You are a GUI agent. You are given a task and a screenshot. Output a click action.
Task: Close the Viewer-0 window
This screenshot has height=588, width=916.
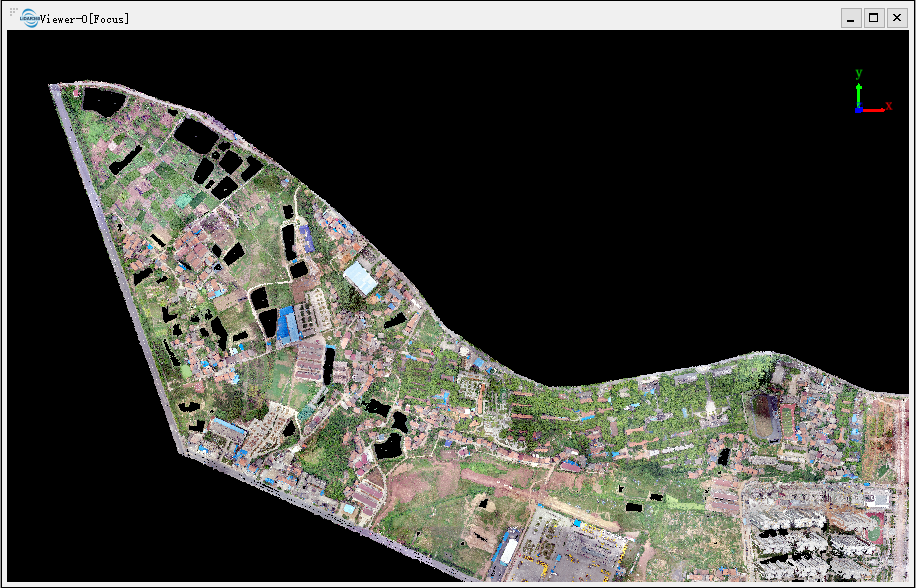(897, 18)
